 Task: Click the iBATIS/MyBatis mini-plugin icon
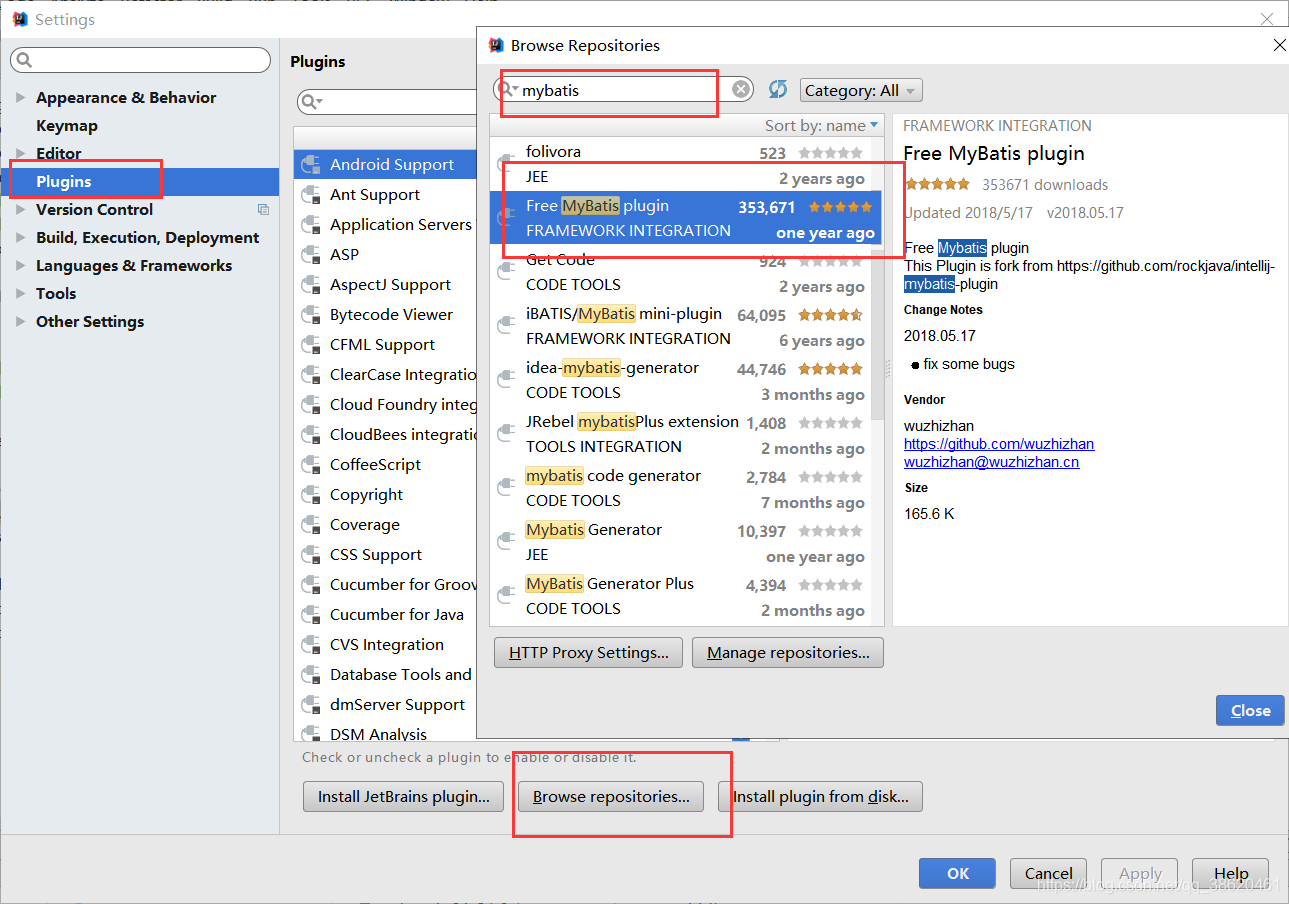[506, 326]
